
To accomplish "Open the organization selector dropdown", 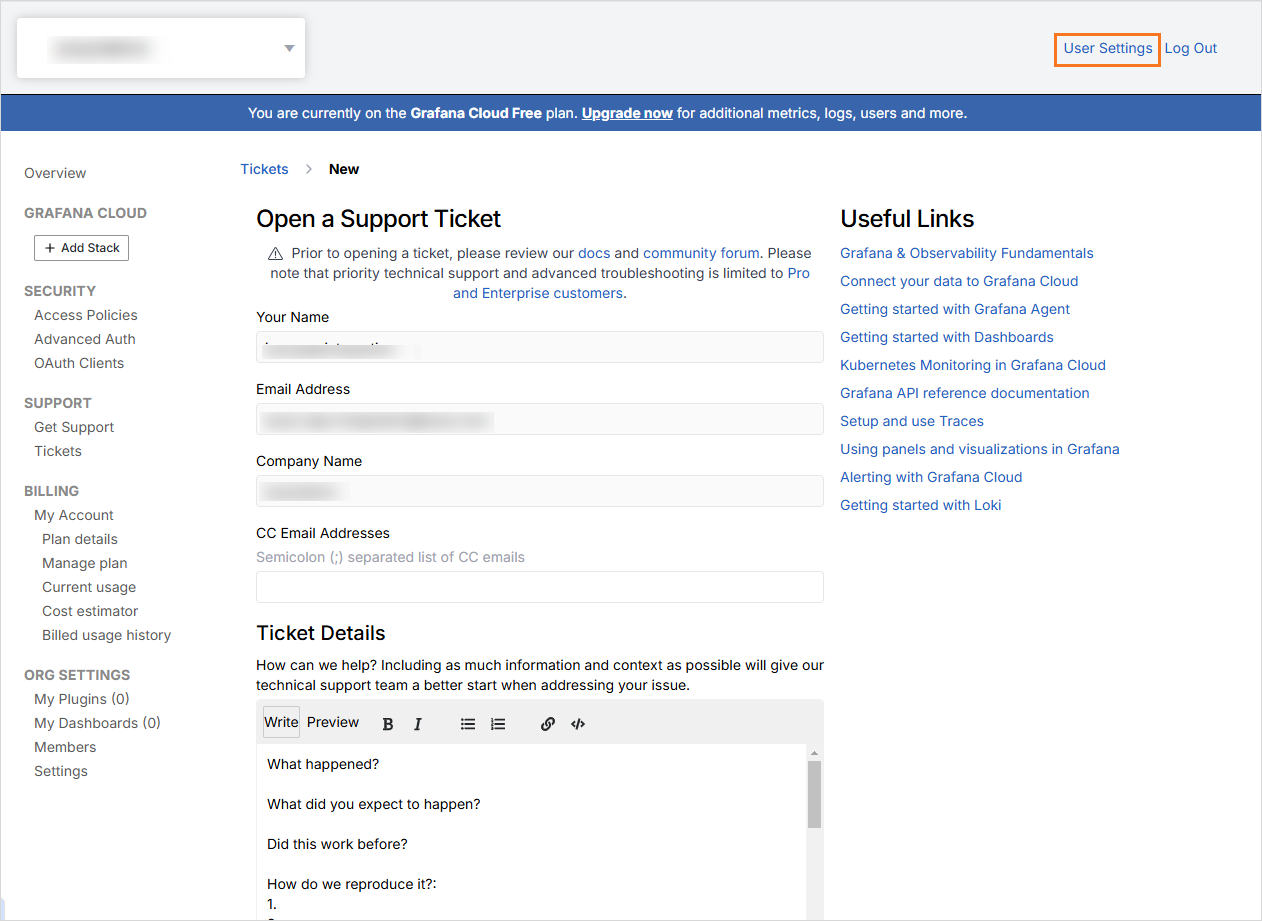I will [161, 48].
